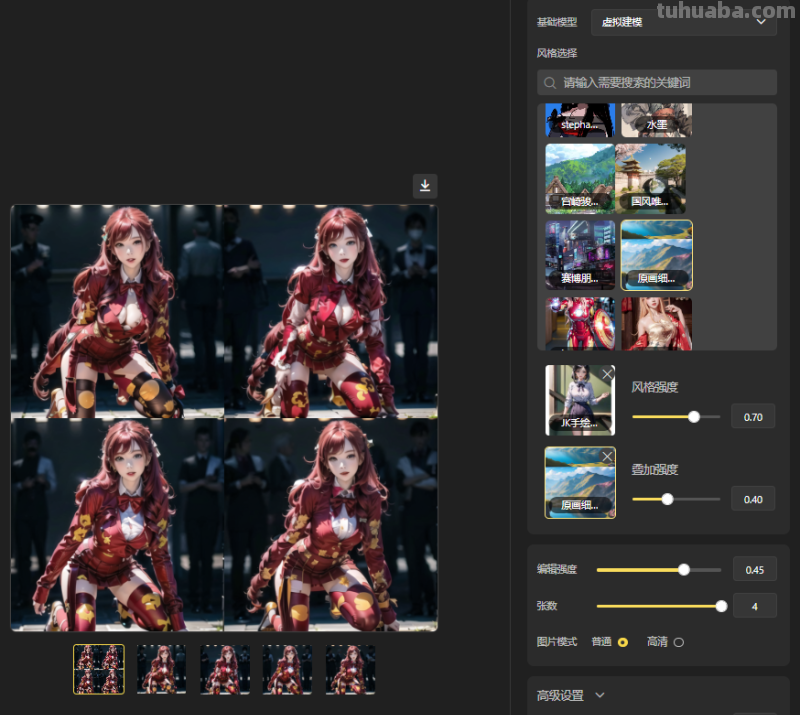Adjust the 编辑强度 slider
This screenshot has height=715, width=800.
684,570
